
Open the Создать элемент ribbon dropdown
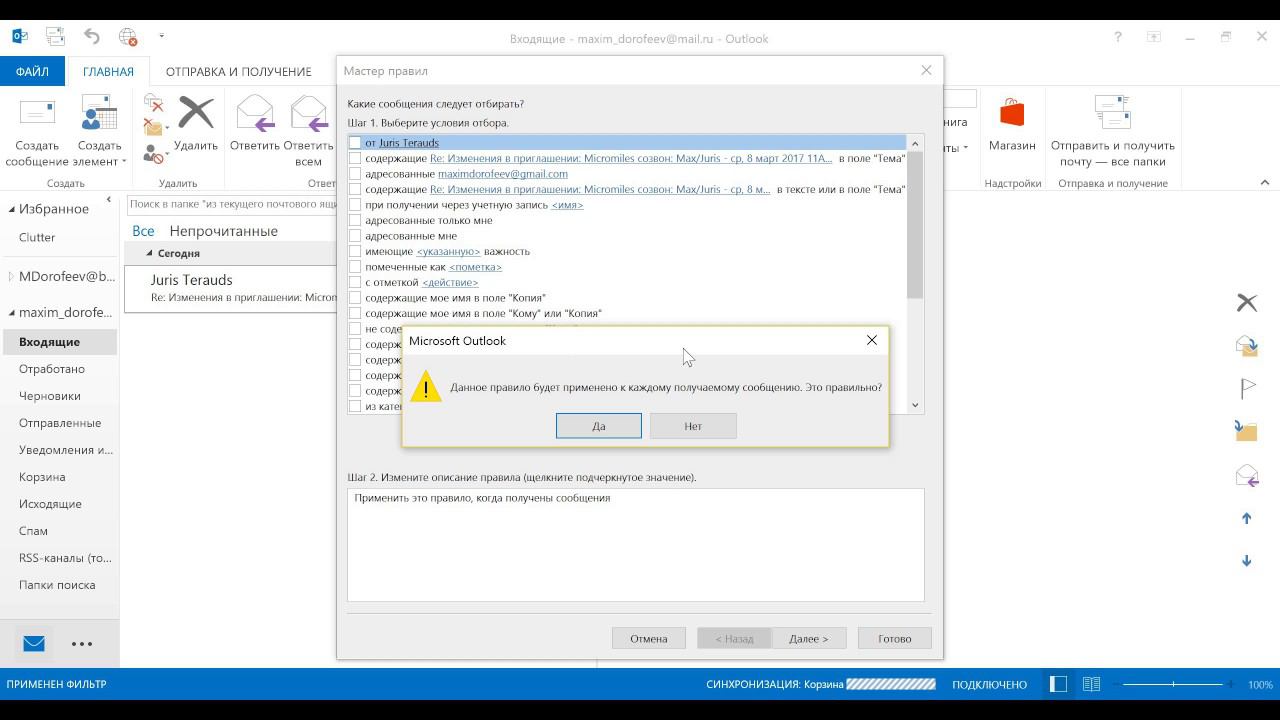[99, 131]
